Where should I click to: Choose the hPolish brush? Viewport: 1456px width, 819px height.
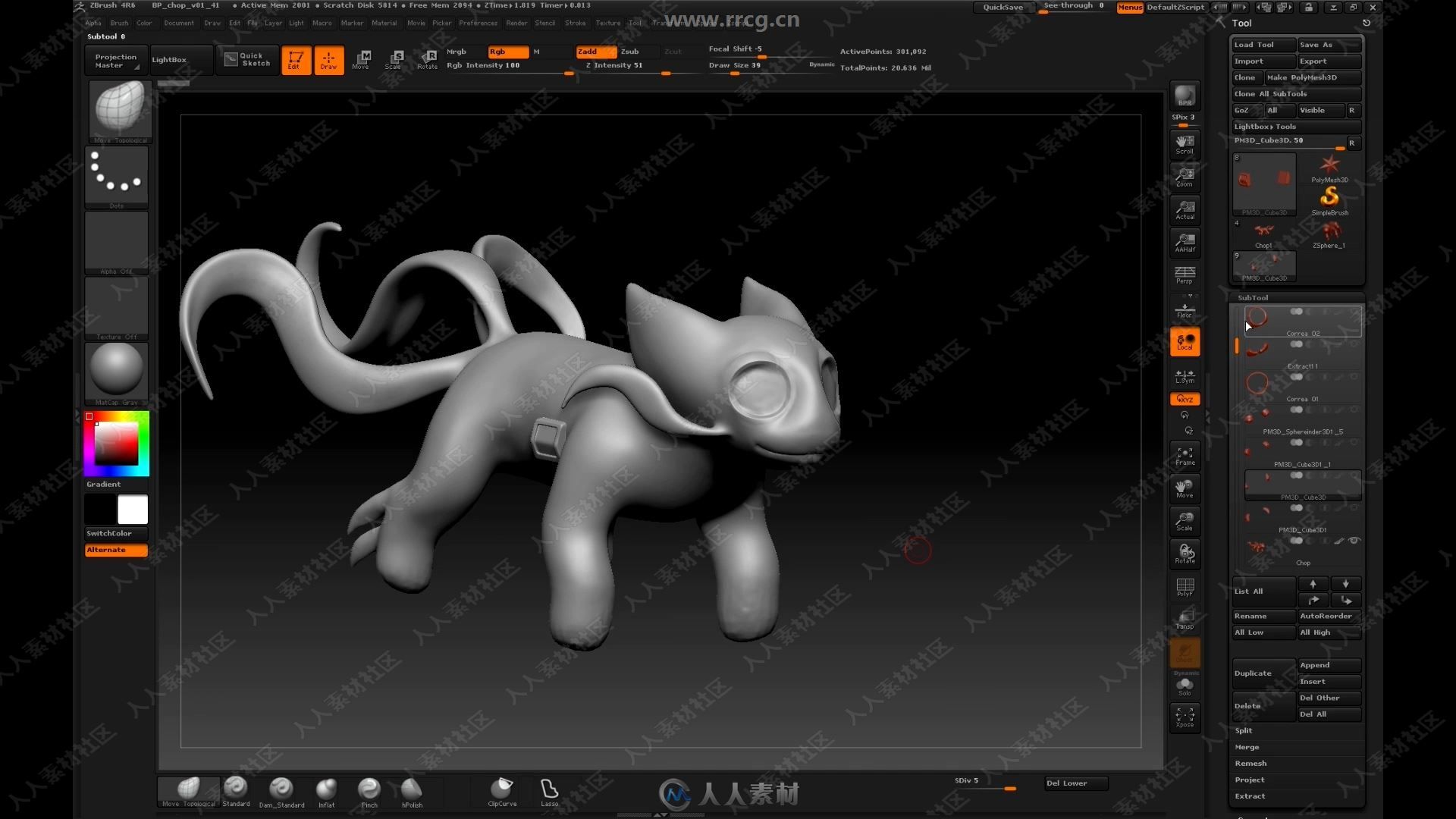[x=412, y=791]
